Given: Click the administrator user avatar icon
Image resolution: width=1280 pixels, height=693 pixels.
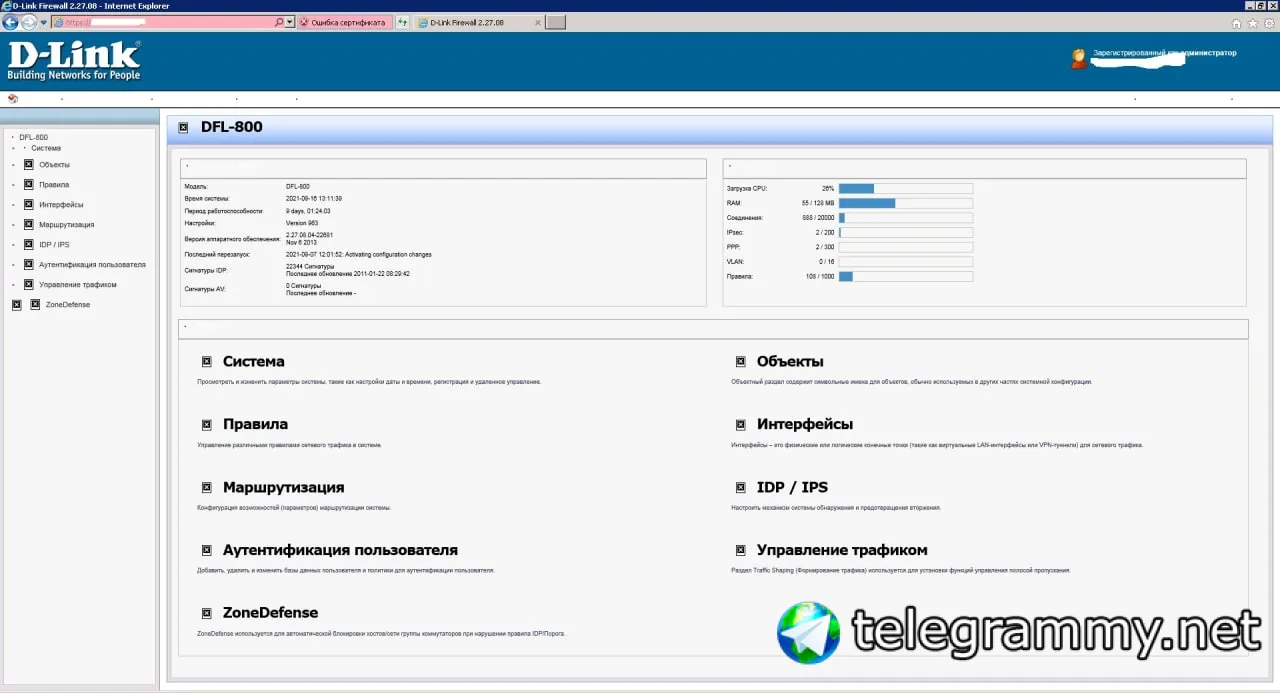Looking at the screenshot, I should click(x=1079, y=59).
